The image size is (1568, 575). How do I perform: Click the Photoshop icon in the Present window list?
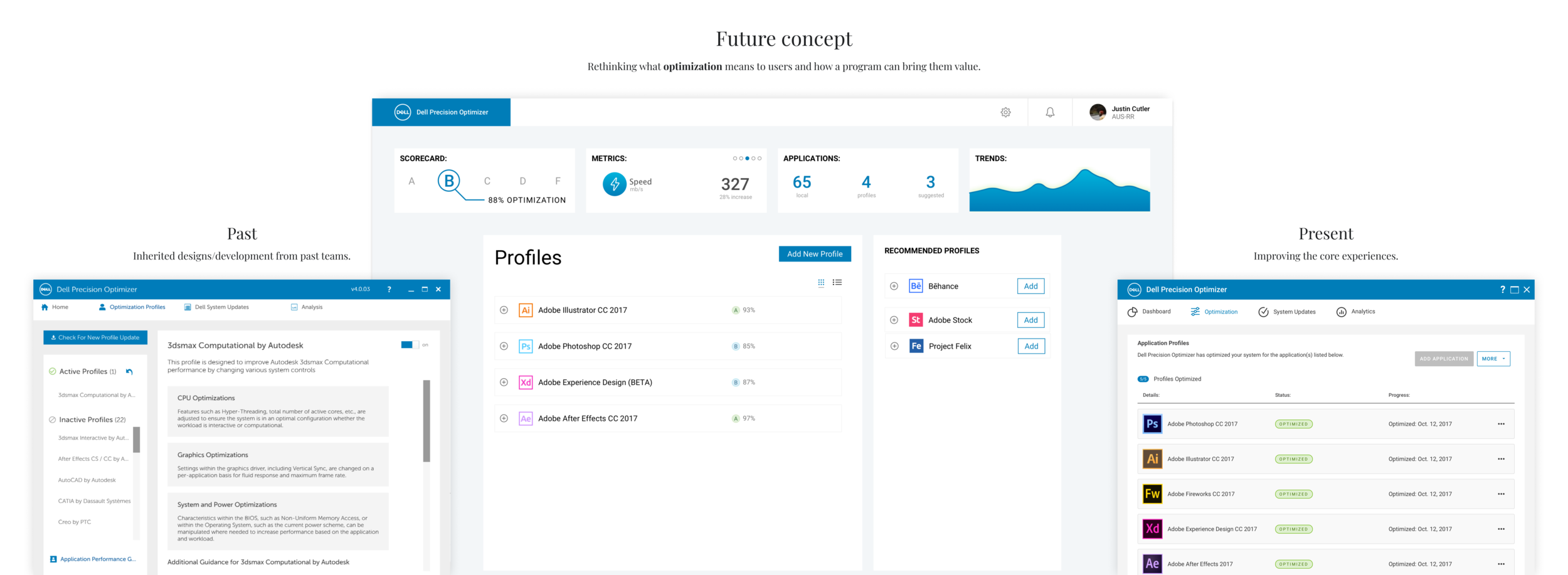1152,424
